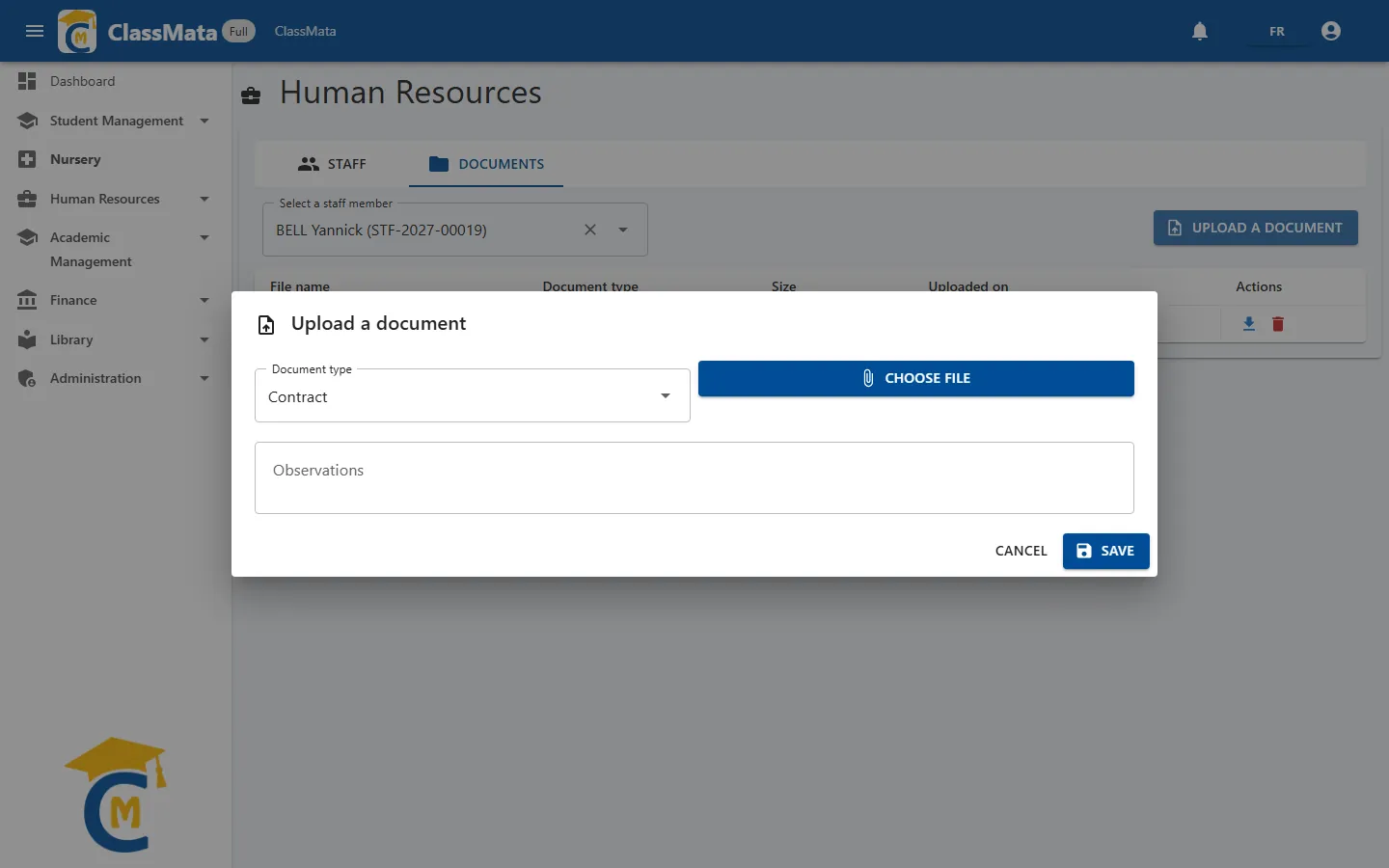The height and width of the screenshot is (868, 1389).
Task: Clear selected staff member with X
Action: point(590,230)
